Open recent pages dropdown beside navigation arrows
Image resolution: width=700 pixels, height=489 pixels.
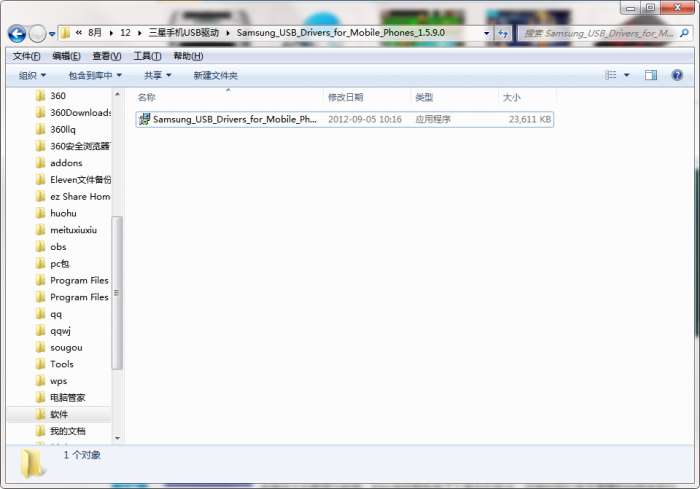[x=52, y=34]
